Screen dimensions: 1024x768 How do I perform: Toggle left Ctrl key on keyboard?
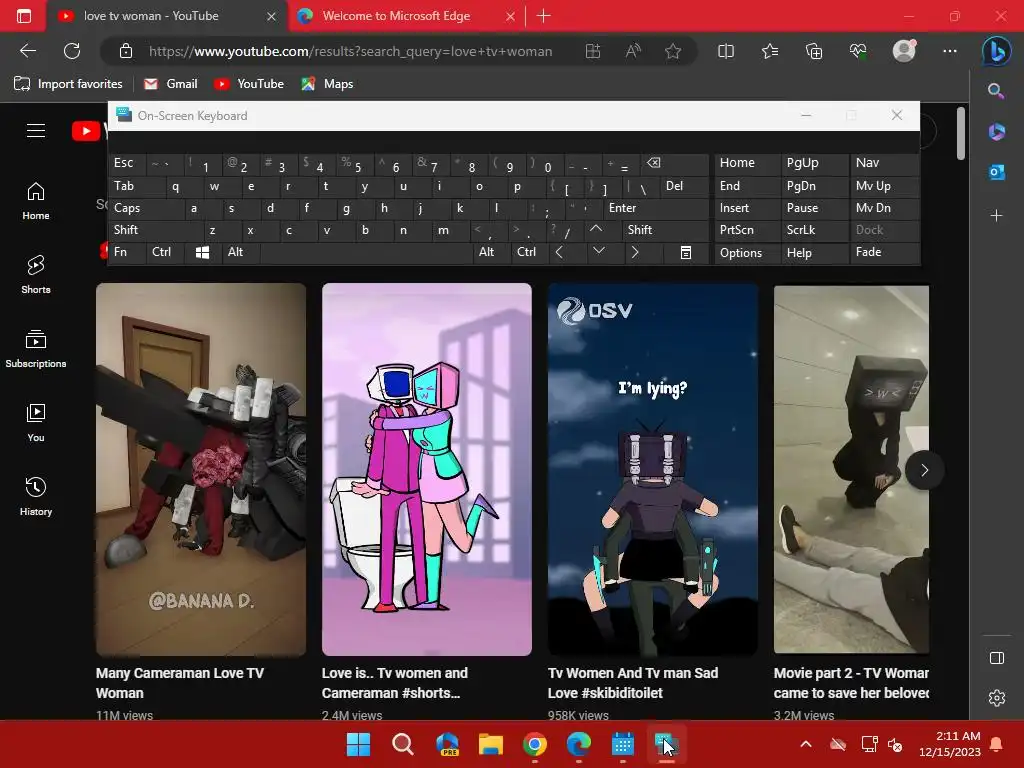(x=165, y=252)
